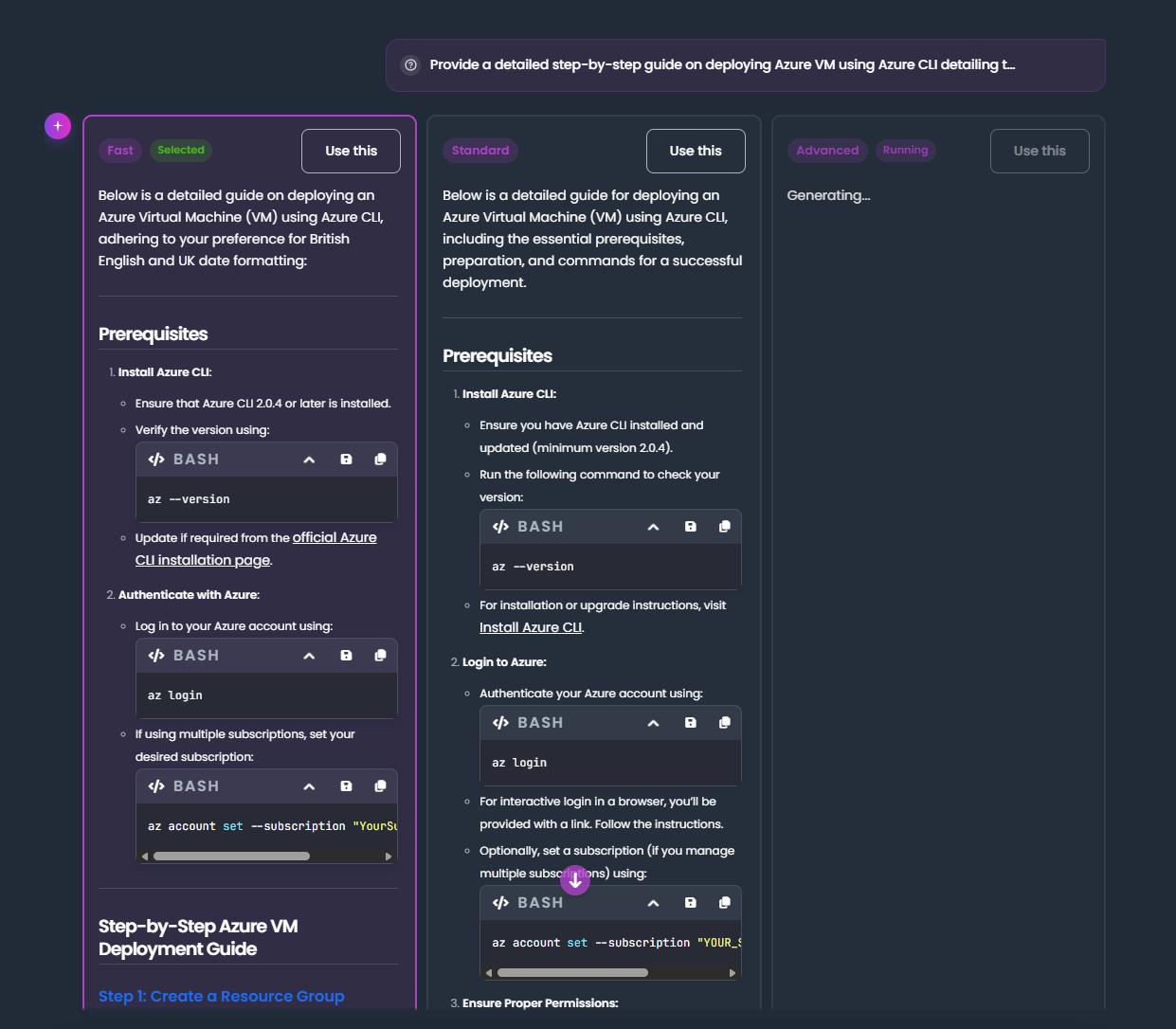
Task: Collapse the az login code block in Standard column
Action: [x=653, y=723]
